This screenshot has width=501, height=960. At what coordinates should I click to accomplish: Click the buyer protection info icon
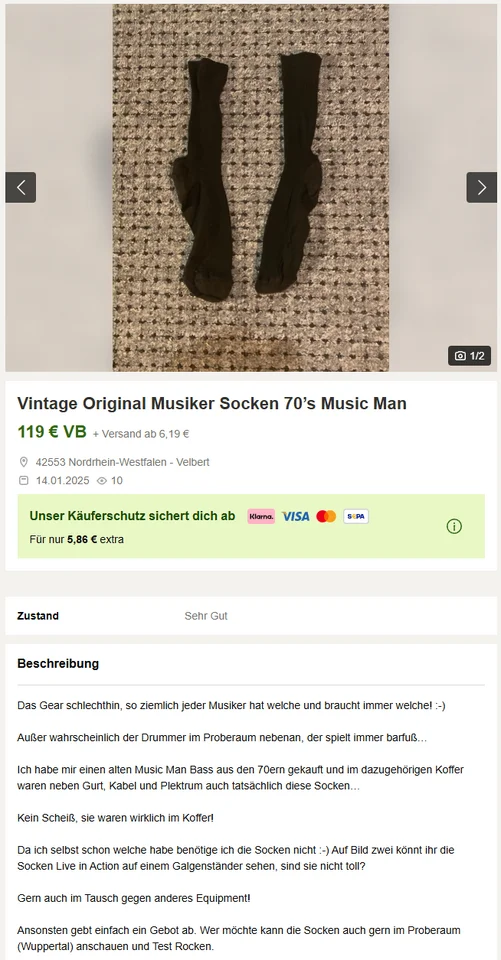point(454,527)
